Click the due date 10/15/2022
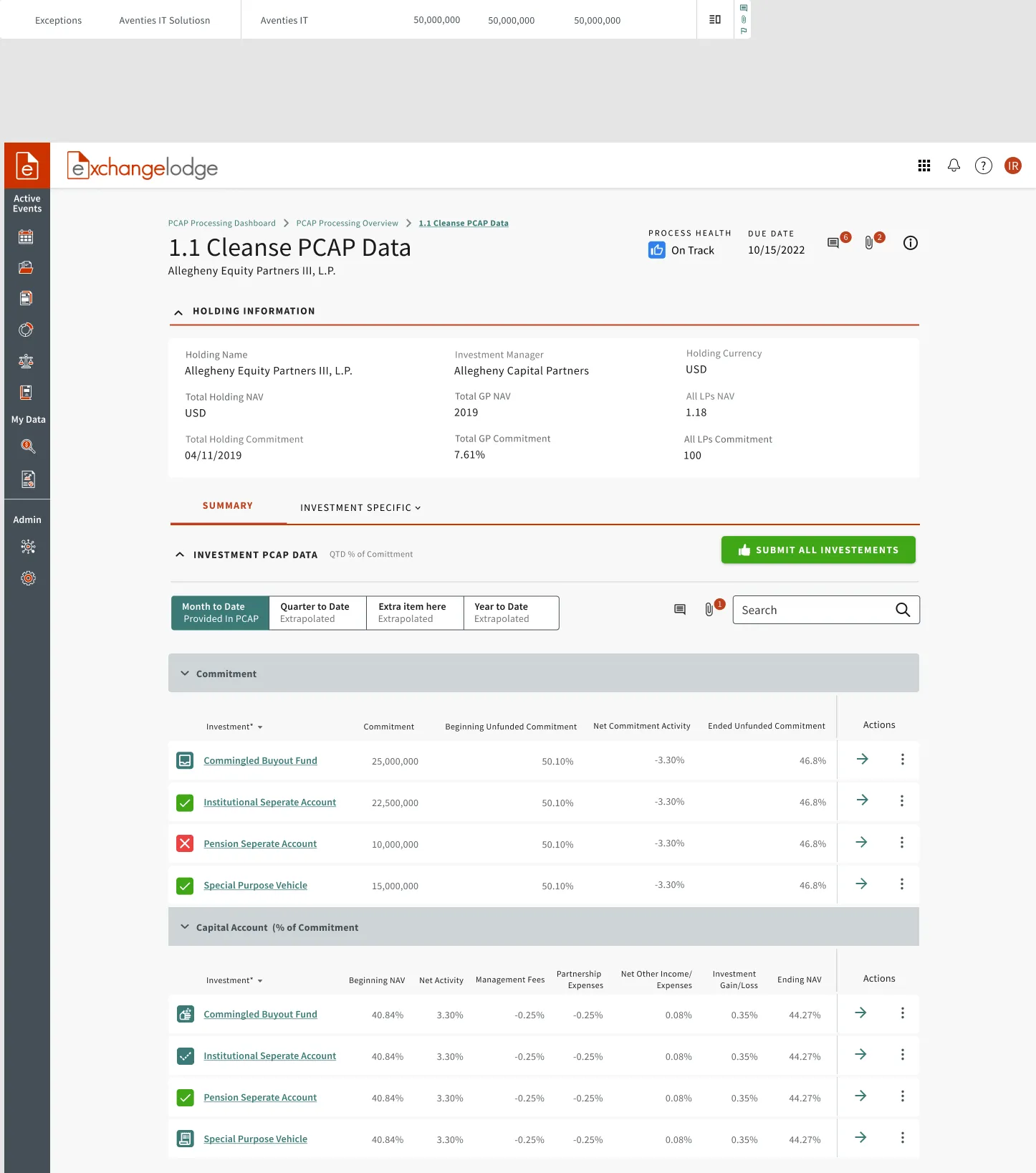The height and width of the screenshot is (1173, 1036). point(776,249)
